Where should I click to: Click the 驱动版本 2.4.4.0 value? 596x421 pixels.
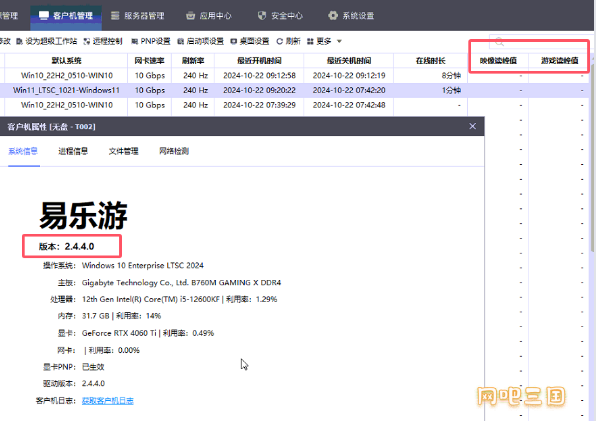(x=93, y=383)
